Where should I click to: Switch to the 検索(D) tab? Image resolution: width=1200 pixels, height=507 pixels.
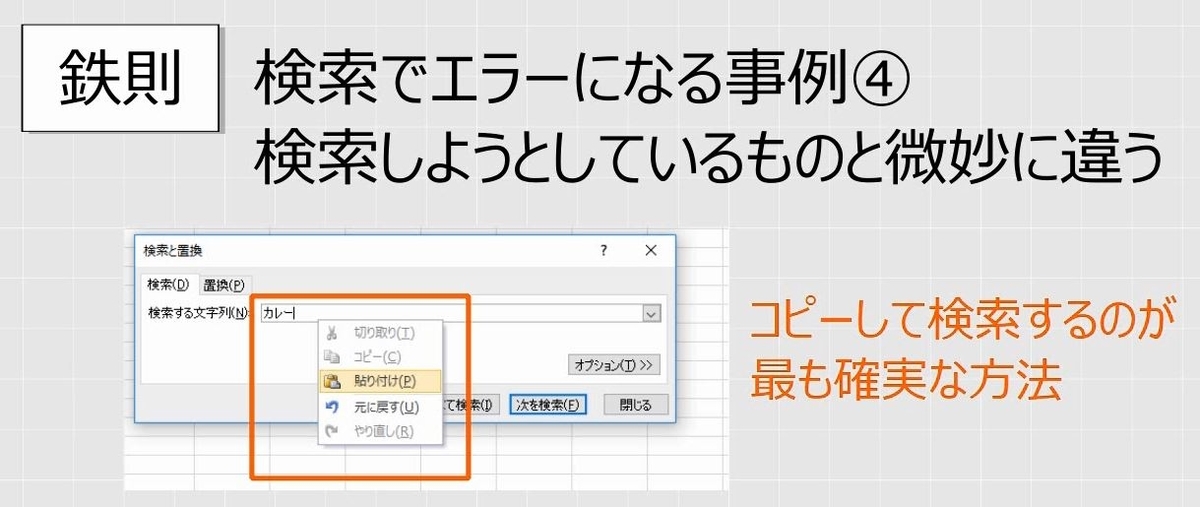(x=167, y=284)
